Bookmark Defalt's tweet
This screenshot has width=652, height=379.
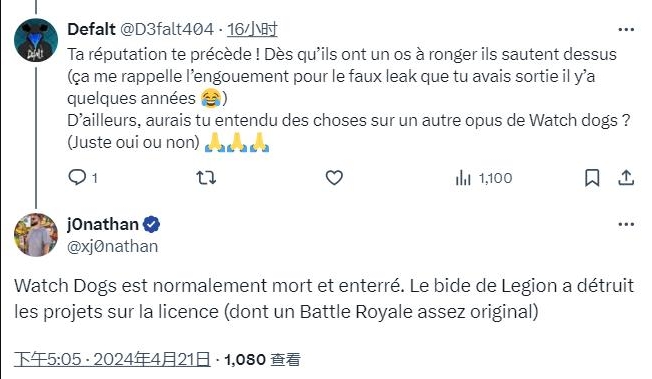pos(592,178)
